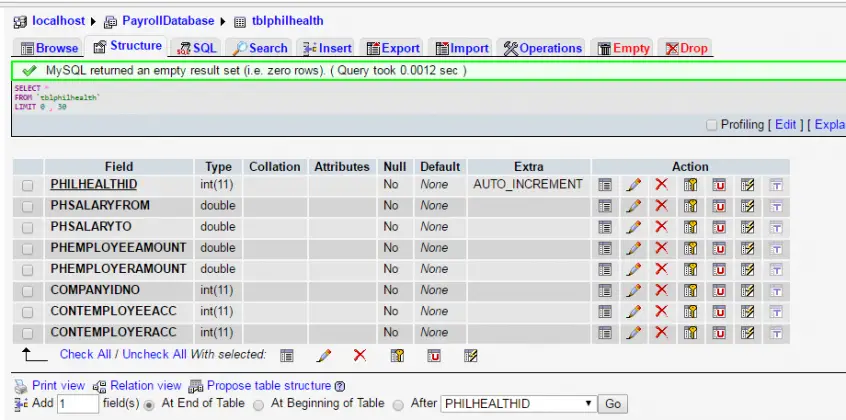Viewport: 846px width, 420px height.
Task: Click the With selected pencil Change icon
Action: pos(323,354)
